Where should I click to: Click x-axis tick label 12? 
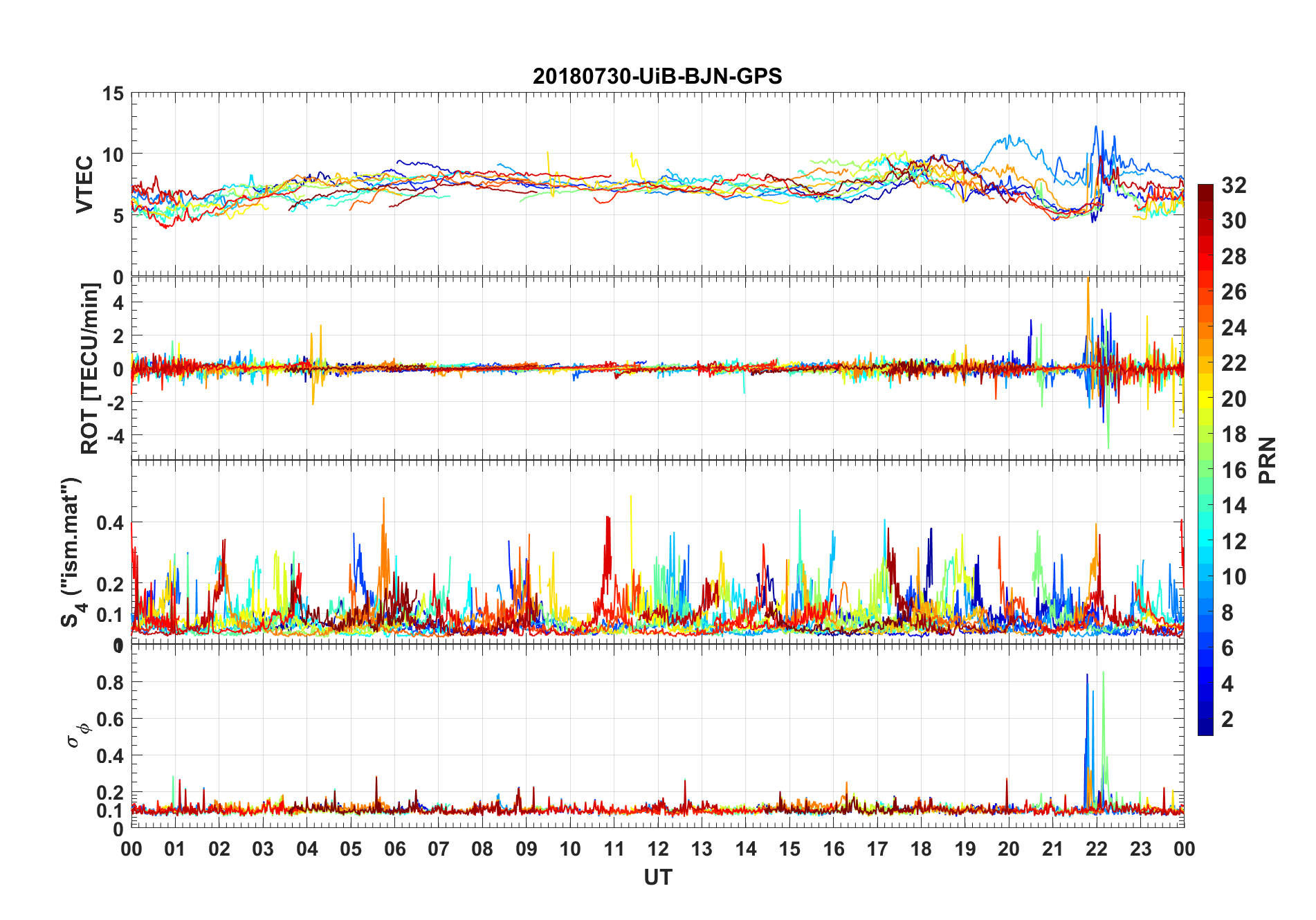point(658,849)
